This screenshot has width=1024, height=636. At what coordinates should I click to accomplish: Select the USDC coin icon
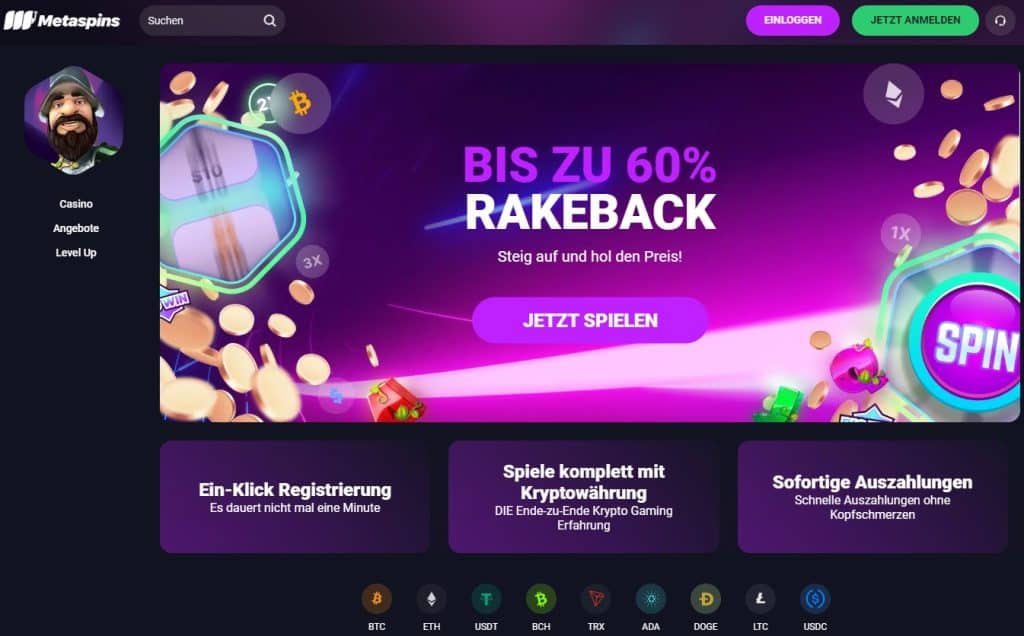(x=815, y=599)
